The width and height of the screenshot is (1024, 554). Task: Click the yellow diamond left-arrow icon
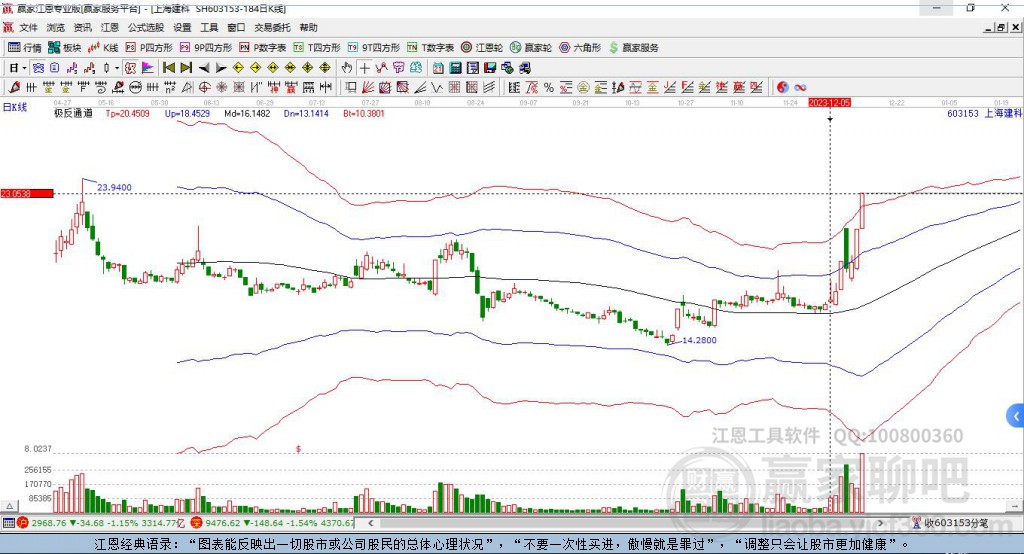pos(238,68)
